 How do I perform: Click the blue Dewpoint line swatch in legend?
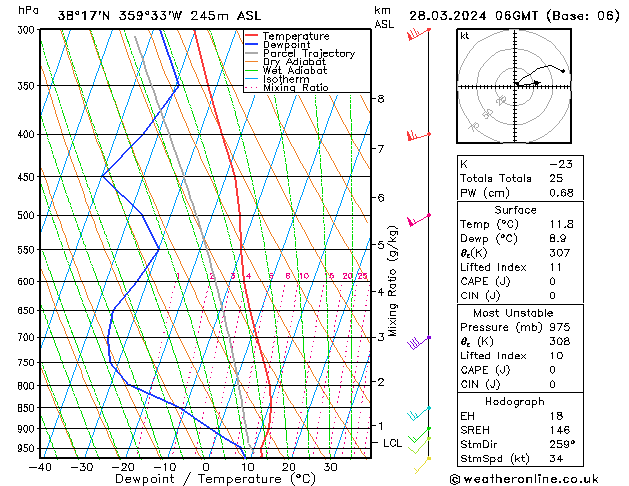pos(252,44)
